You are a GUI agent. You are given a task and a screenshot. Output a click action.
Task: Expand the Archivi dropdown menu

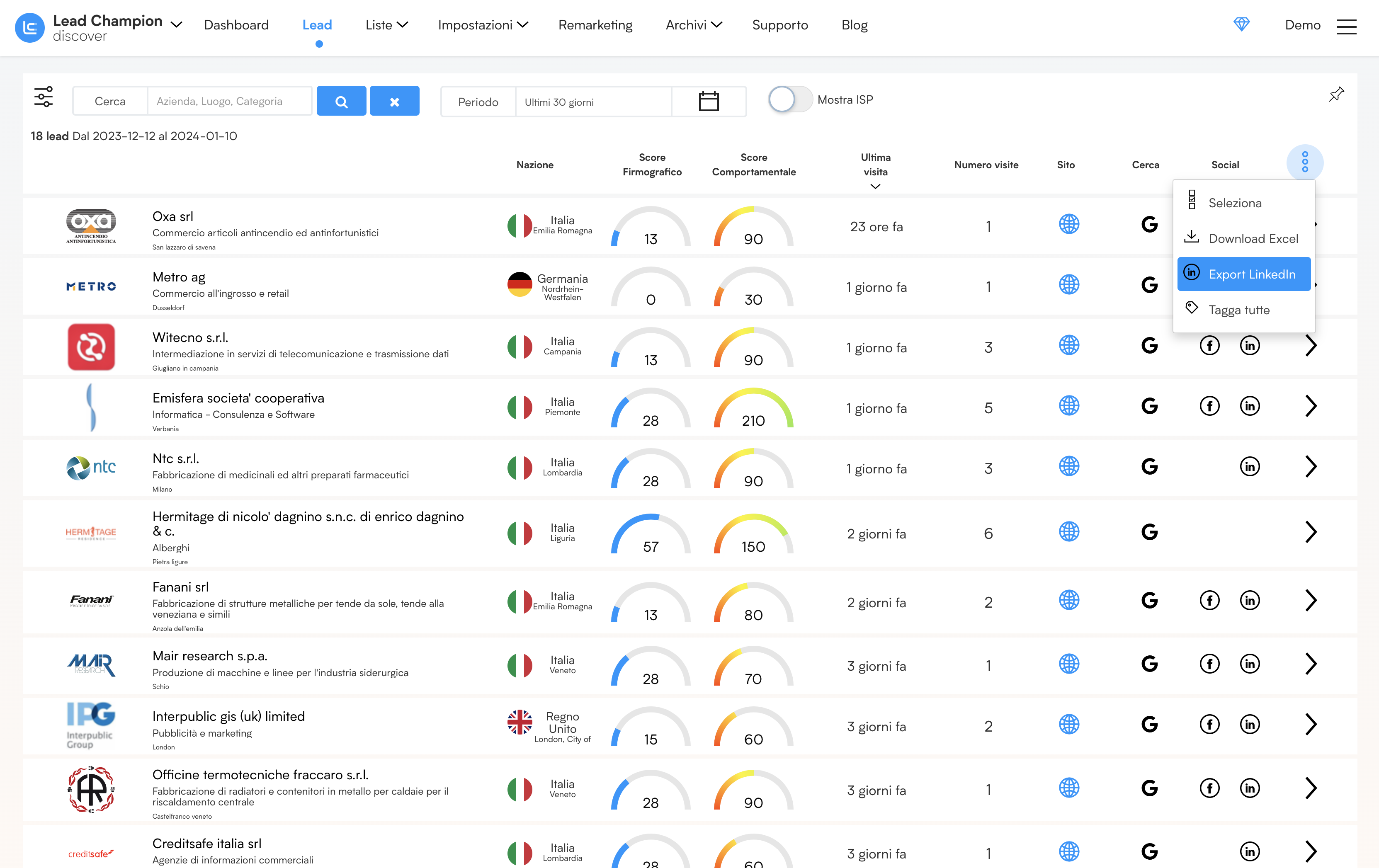pos(694,24)
